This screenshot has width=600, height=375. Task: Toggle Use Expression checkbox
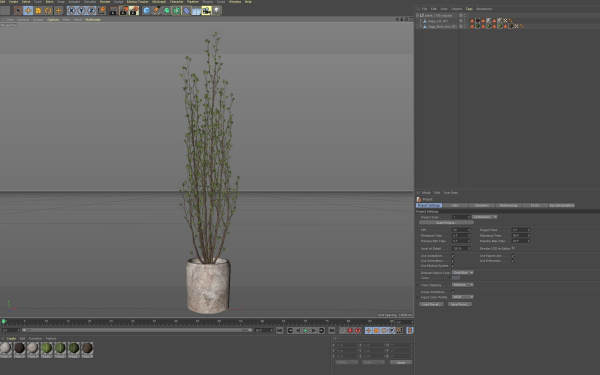(x=513, y=256)
